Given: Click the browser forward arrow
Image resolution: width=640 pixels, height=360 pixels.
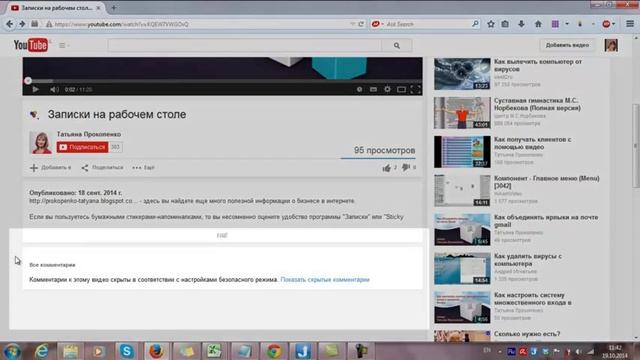Looking at the screenshot, I should (22, 24).
